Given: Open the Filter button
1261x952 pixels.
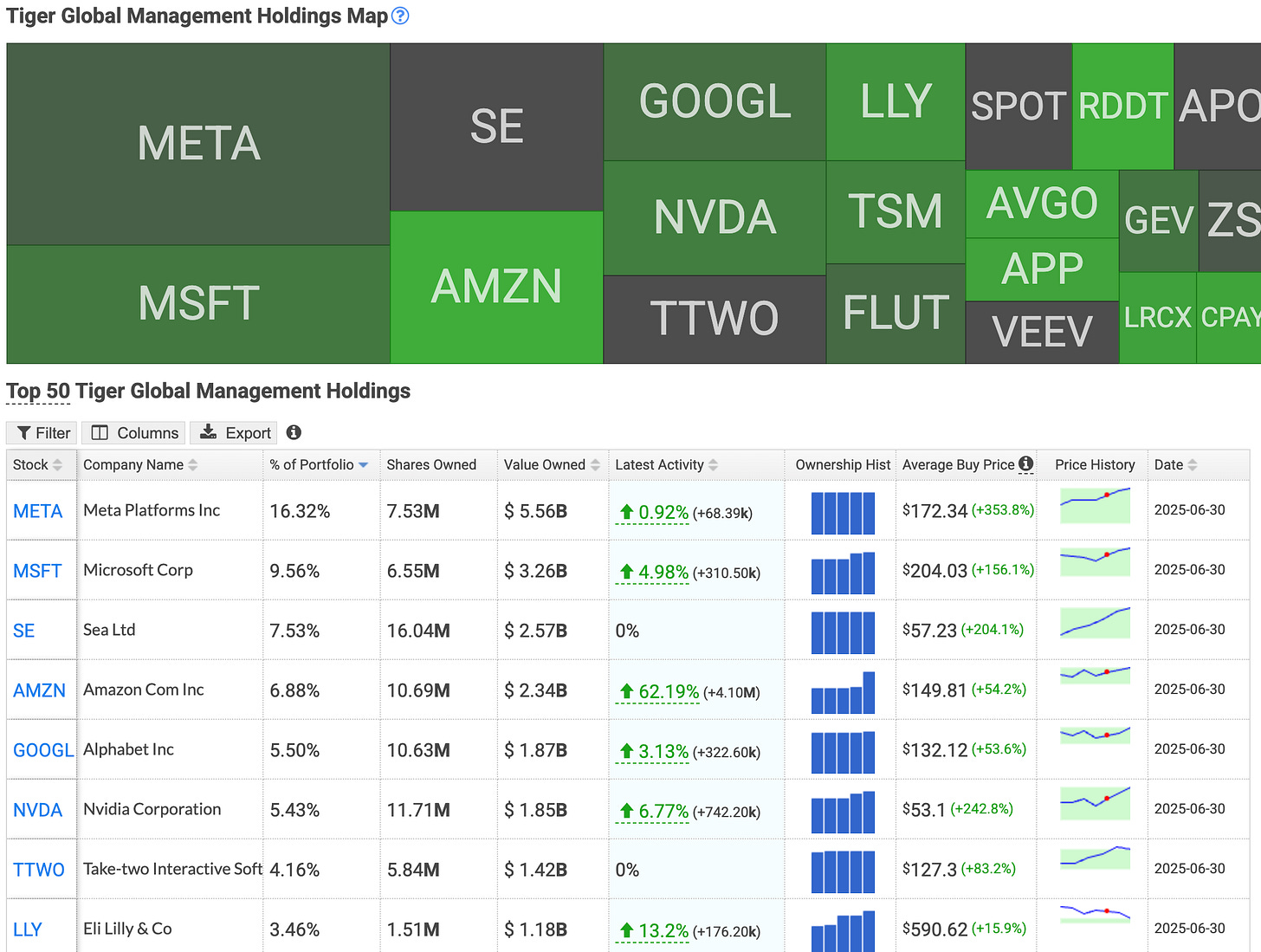Looking at the screenshot, I should (x=42, y=432).
